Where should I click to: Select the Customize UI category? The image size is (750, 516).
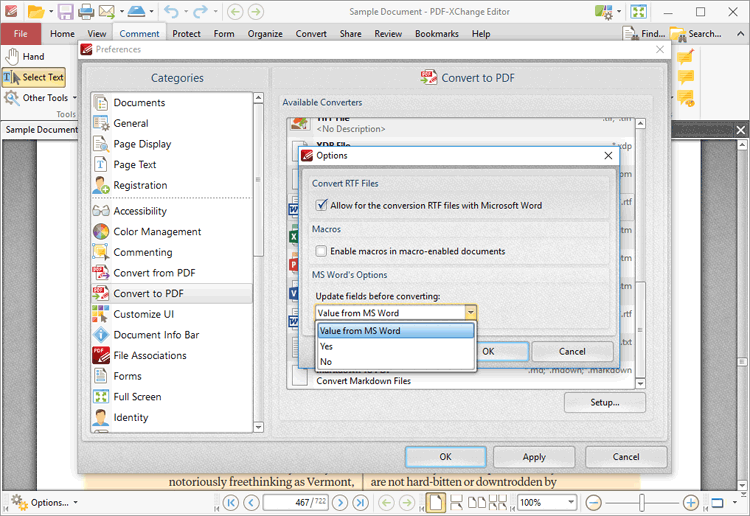tap(171, 314)
